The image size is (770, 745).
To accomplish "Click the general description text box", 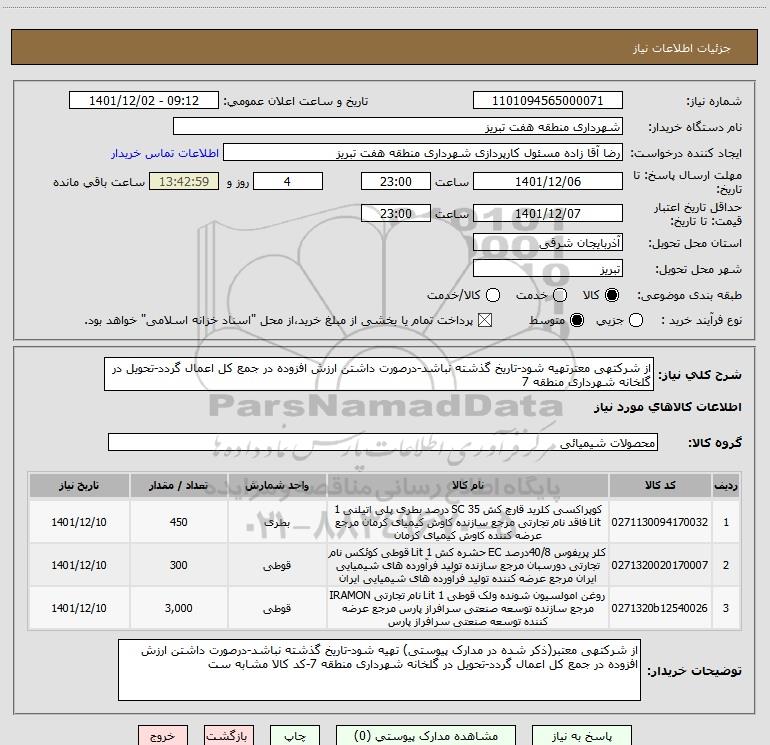I will coord(379,375).
